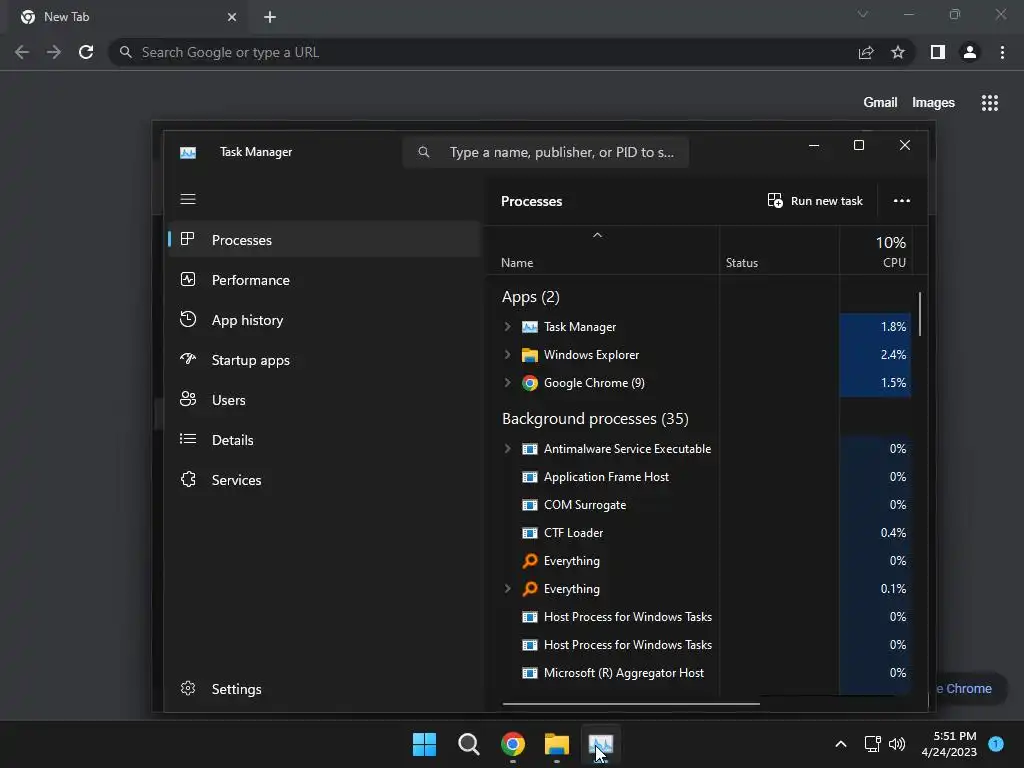Open the Images link in Chrome
Image resolution: width=1024 pixels, height=768 pixels.
[933, 103]
